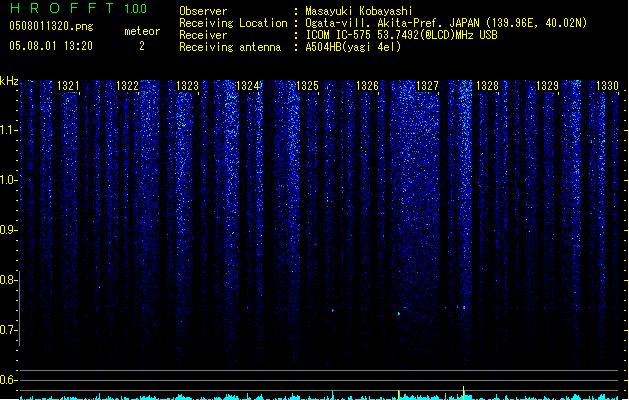
Task: Click the green meteor echo dot near 1326
Action: click(399, 314)
